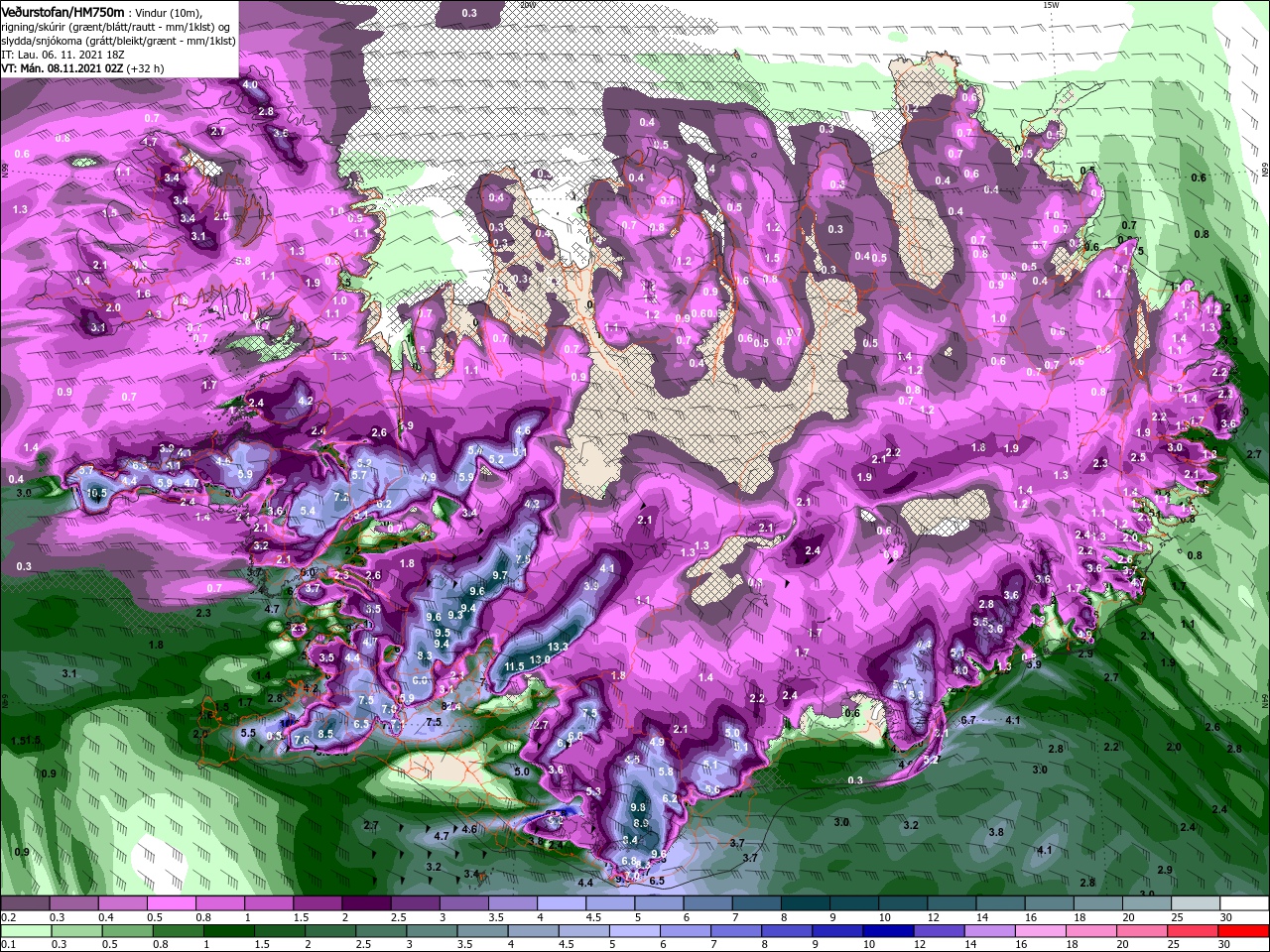Select the dark teal swatch labeled 8 in the upper legend

point(807,904)
